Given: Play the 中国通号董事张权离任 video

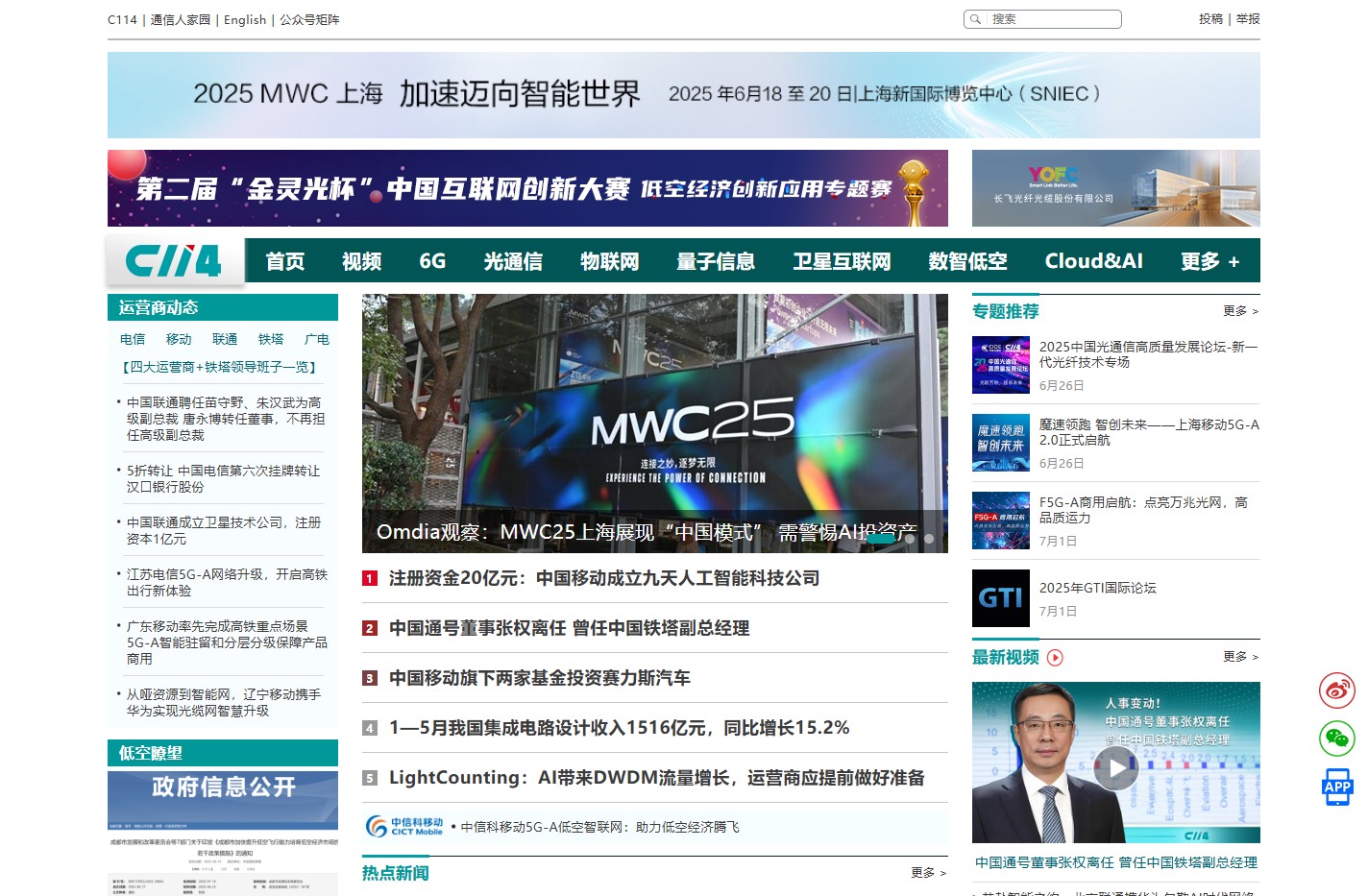Looking at the screenshot, I should tap(1116, 768).
